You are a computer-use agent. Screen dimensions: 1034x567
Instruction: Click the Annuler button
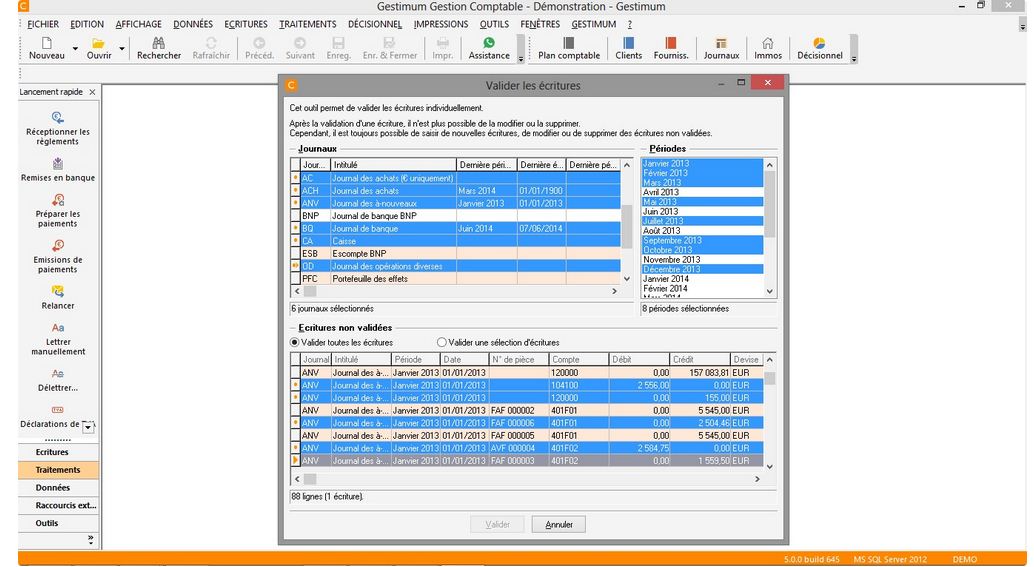559,524
